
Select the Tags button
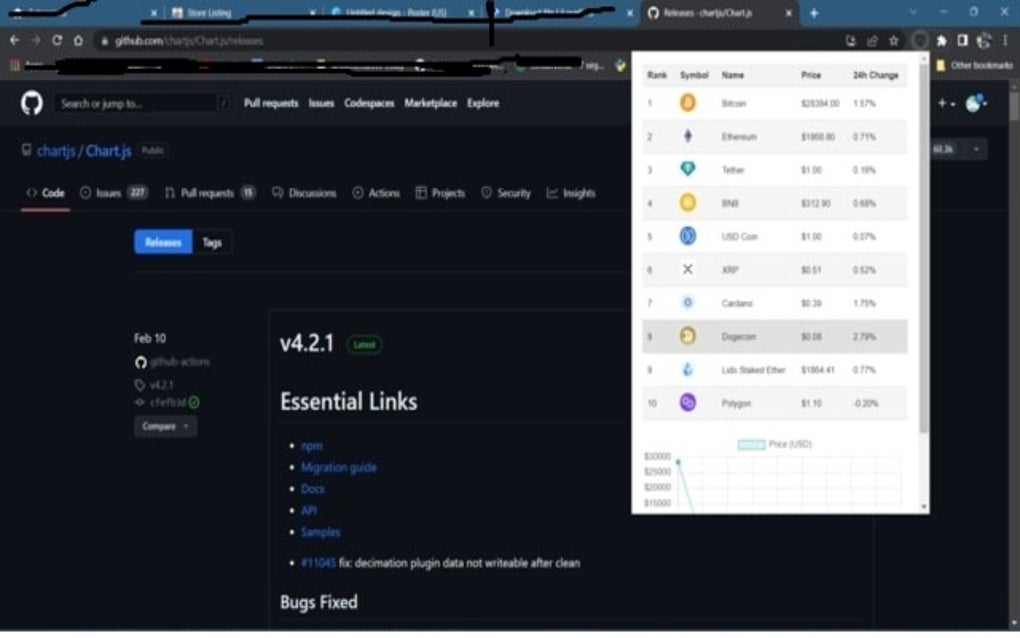click(x=212, y=242)
